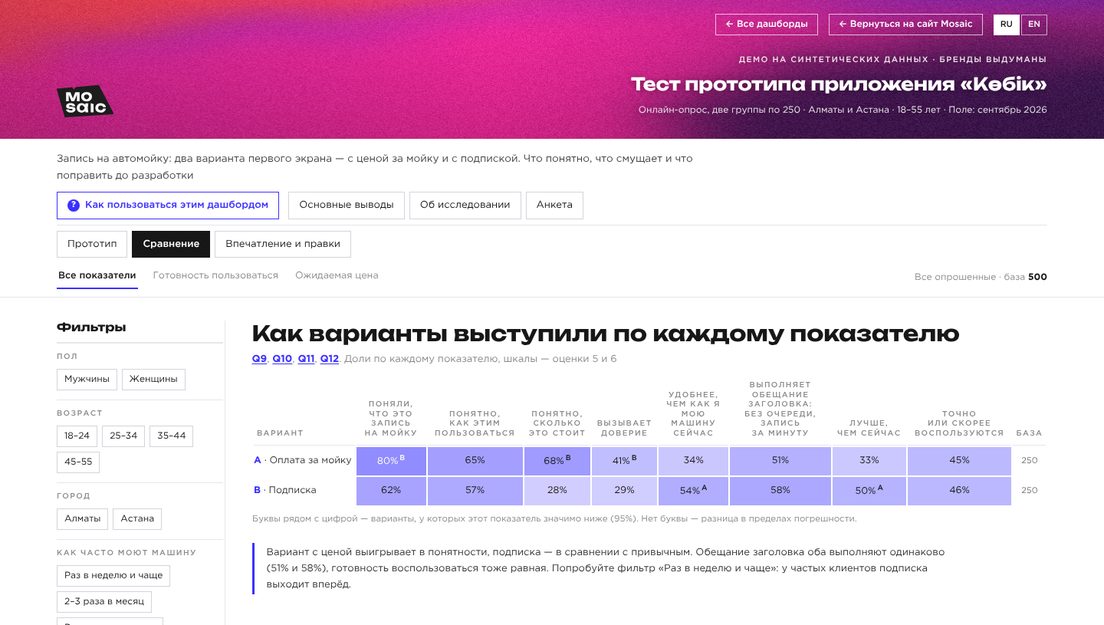Click column header «Лучше, чем сейчас»
The image size is (1104, 625).
(869, 429)
